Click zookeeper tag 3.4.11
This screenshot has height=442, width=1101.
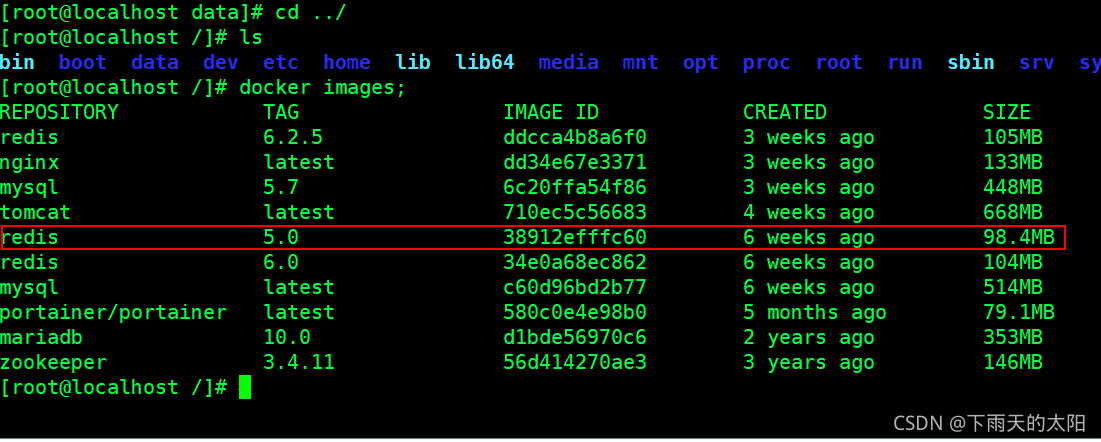[x=298, y=363]
